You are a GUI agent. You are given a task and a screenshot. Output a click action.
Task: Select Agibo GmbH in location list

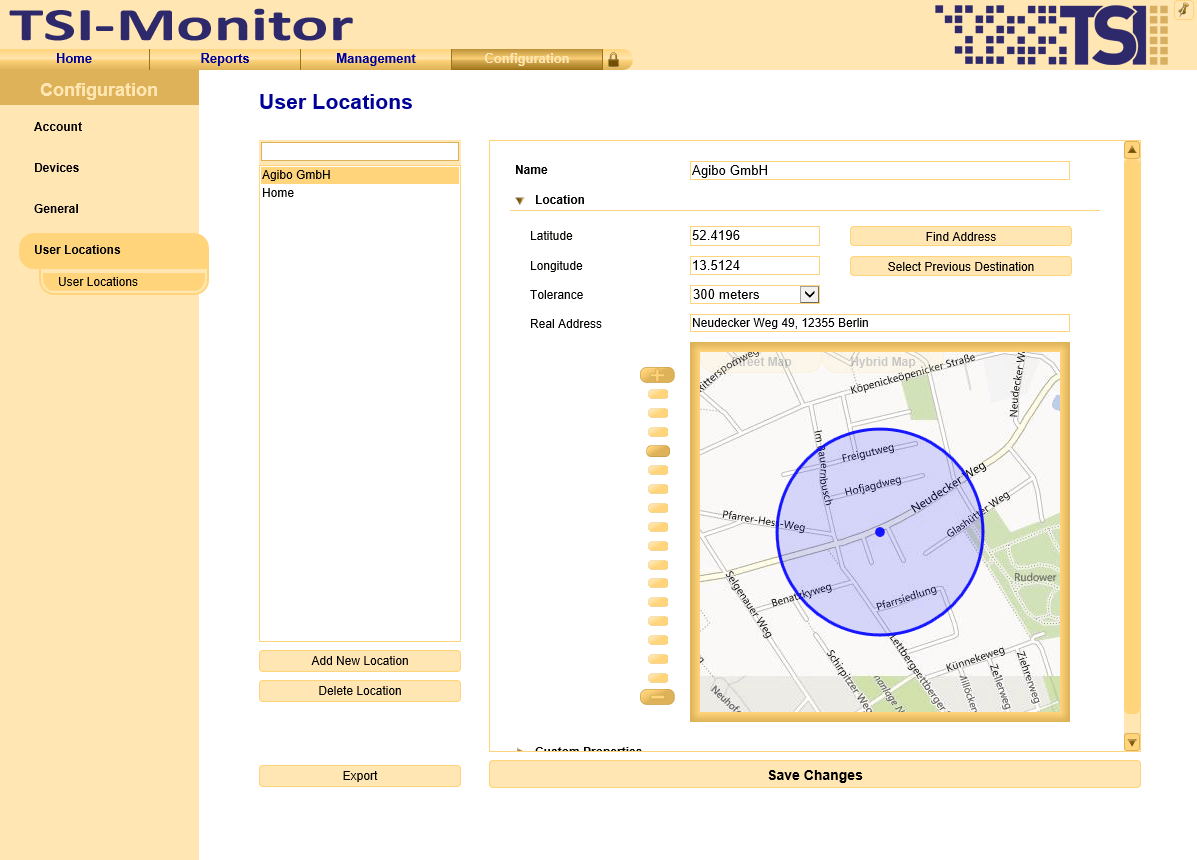(360, 175)
